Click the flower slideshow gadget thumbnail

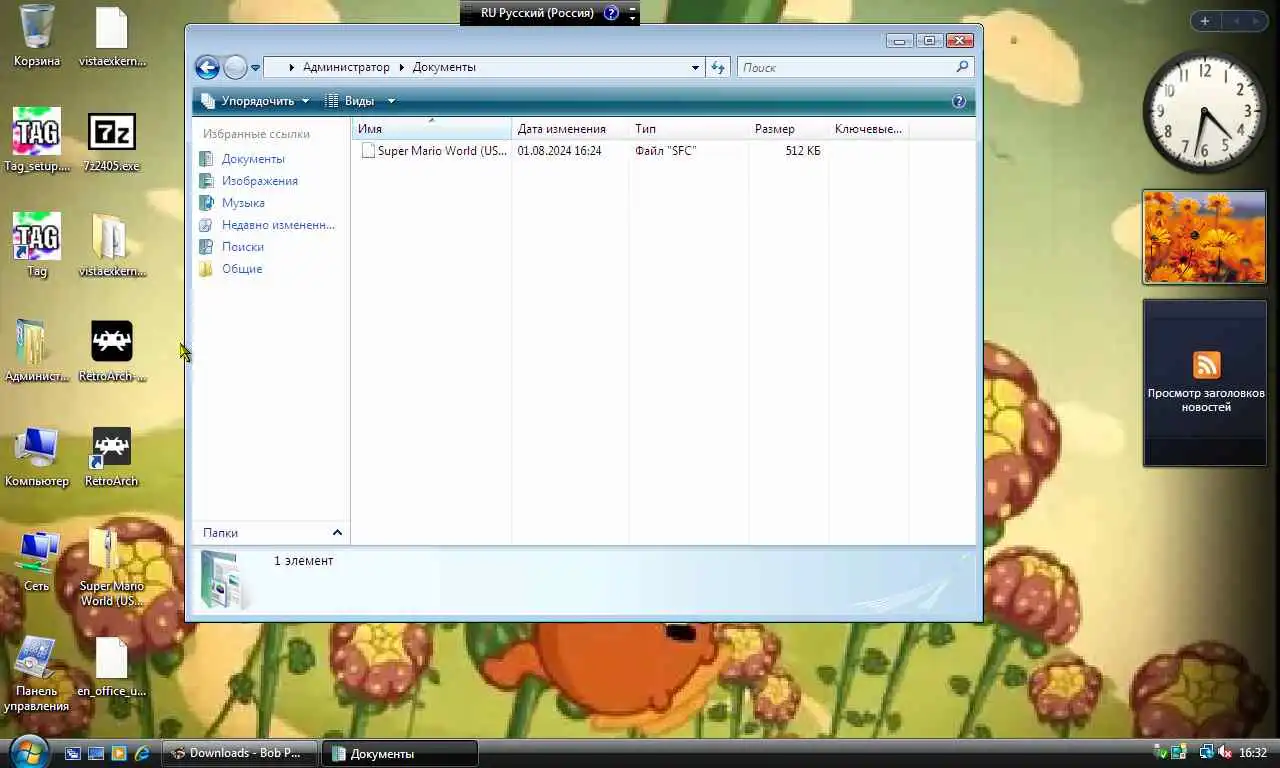[x=1204, y=237]
